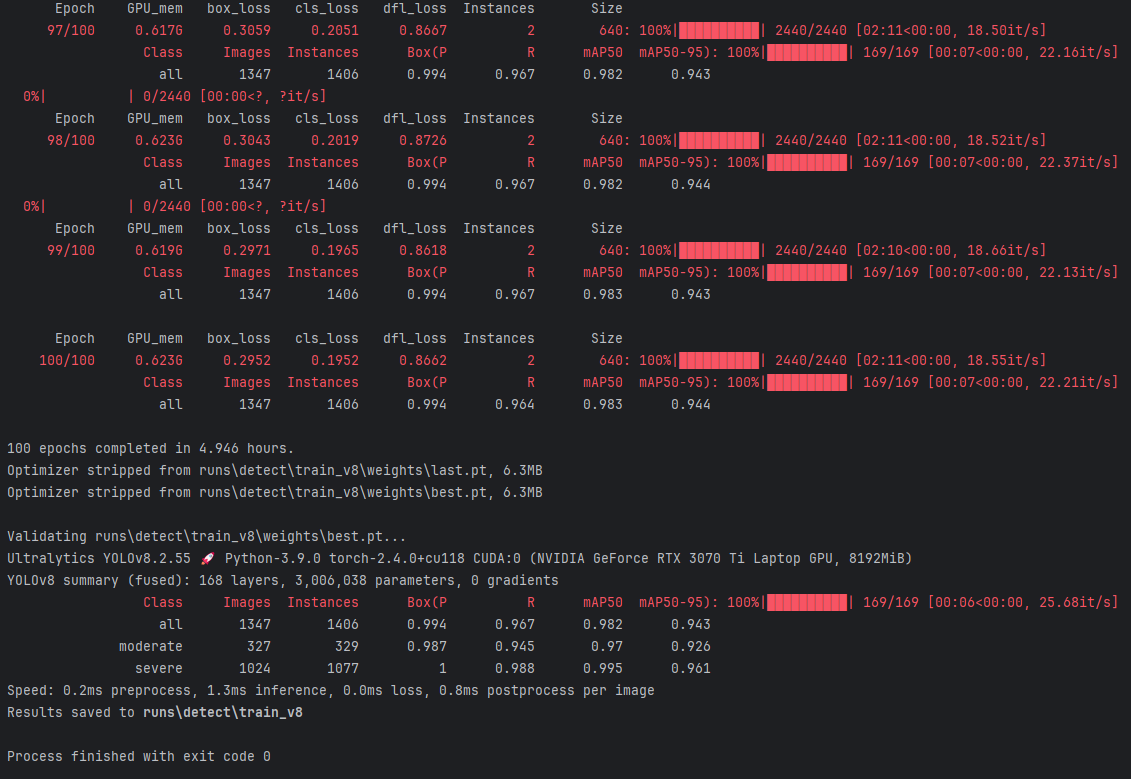This screenshot has width=1131, height=779.
Task: Click cls_loss value 0.1965
Action: click(x=335, y=250)
